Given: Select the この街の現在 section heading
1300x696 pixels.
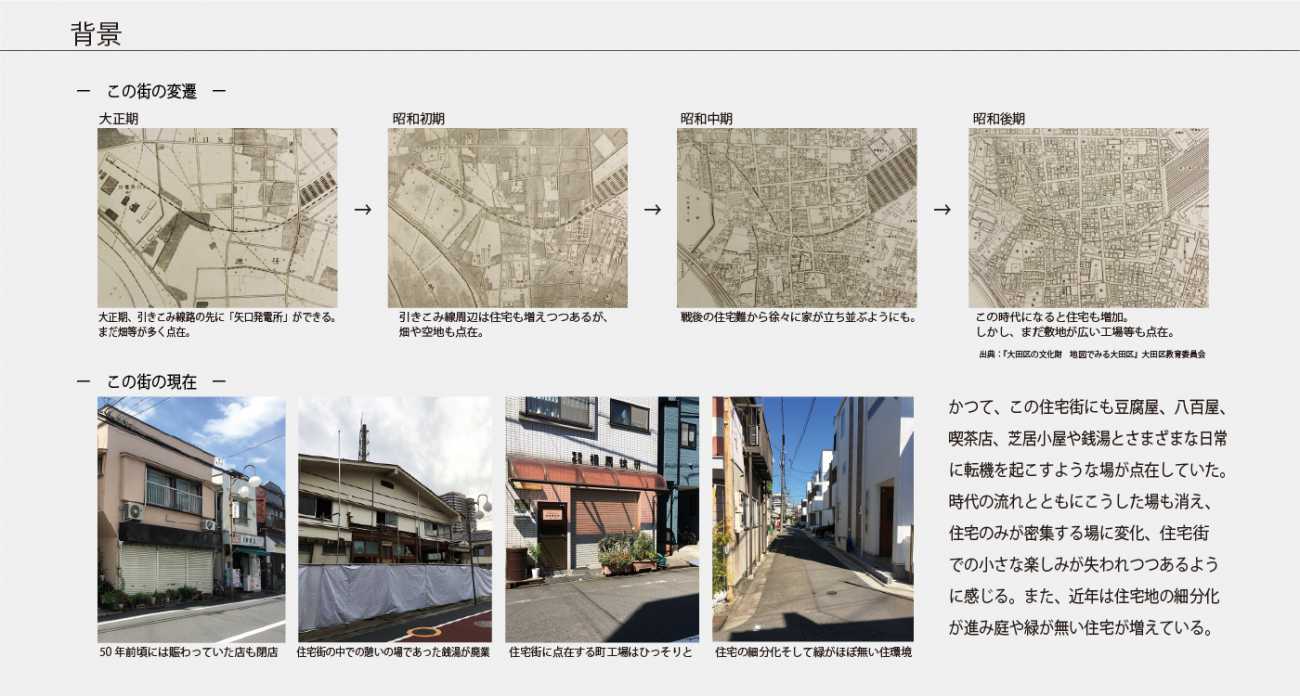Looking at the screenshot, I should pos(151,382).
